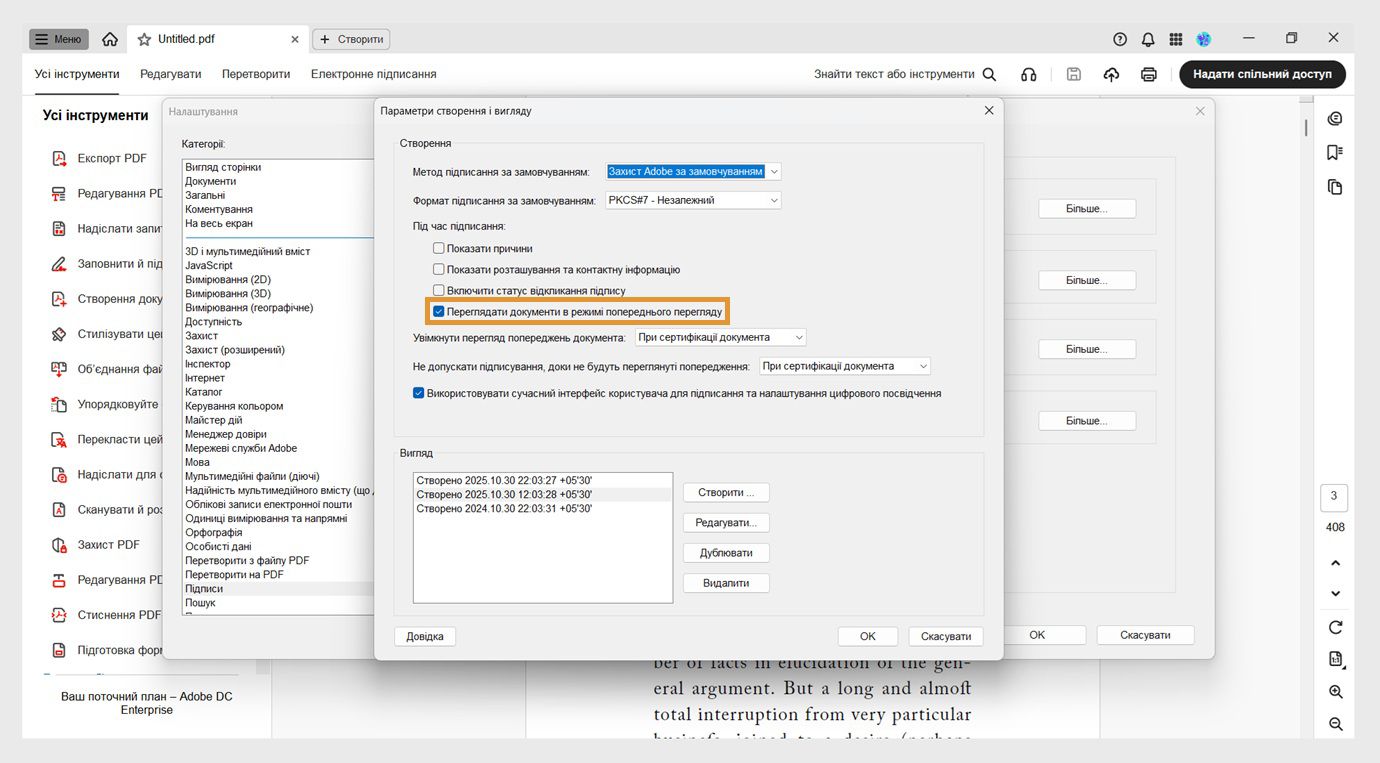Click Скасувати in Параметри створення і вигляду dialog
1380x763 pixels.
tap(946, 636)
